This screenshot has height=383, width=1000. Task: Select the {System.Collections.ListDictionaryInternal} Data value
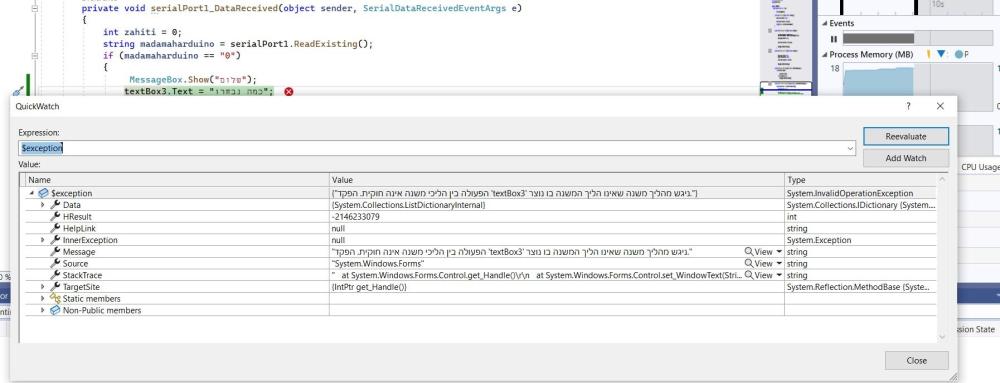click(409, 205)
